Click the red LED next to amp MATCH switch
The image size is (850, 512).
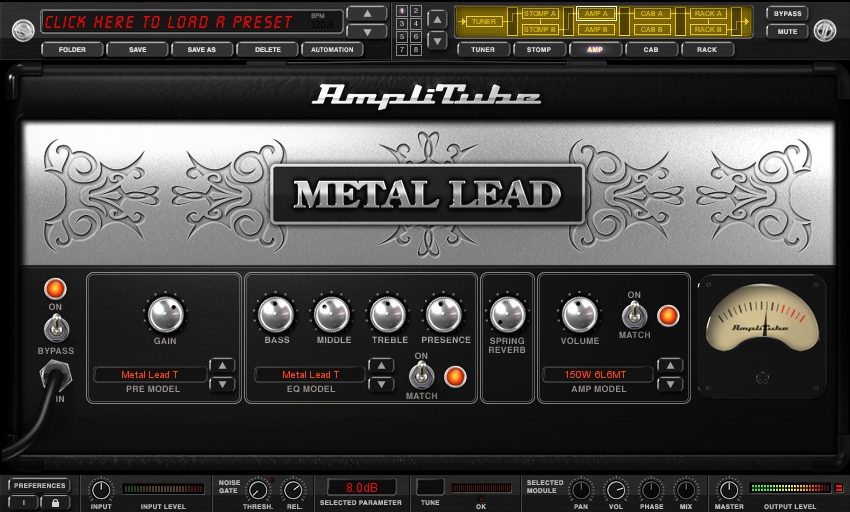[668, 316]
